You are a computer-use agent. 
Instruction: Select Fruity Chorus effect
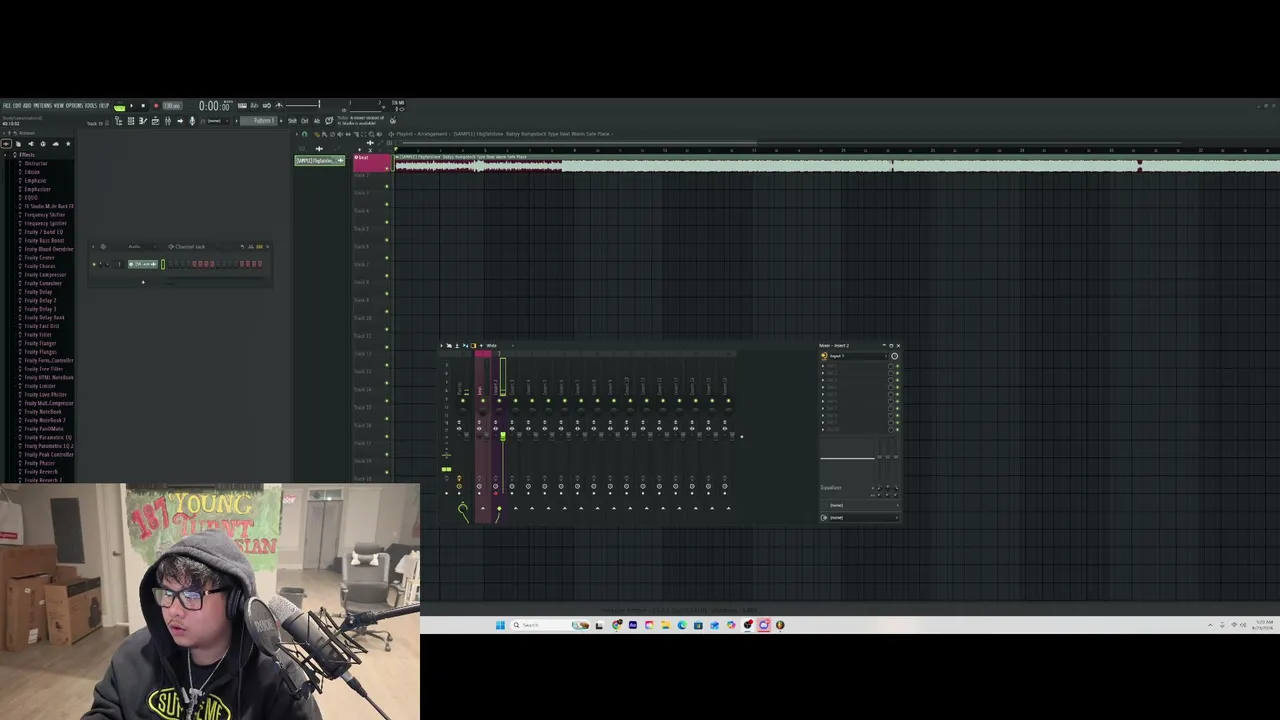40,266
